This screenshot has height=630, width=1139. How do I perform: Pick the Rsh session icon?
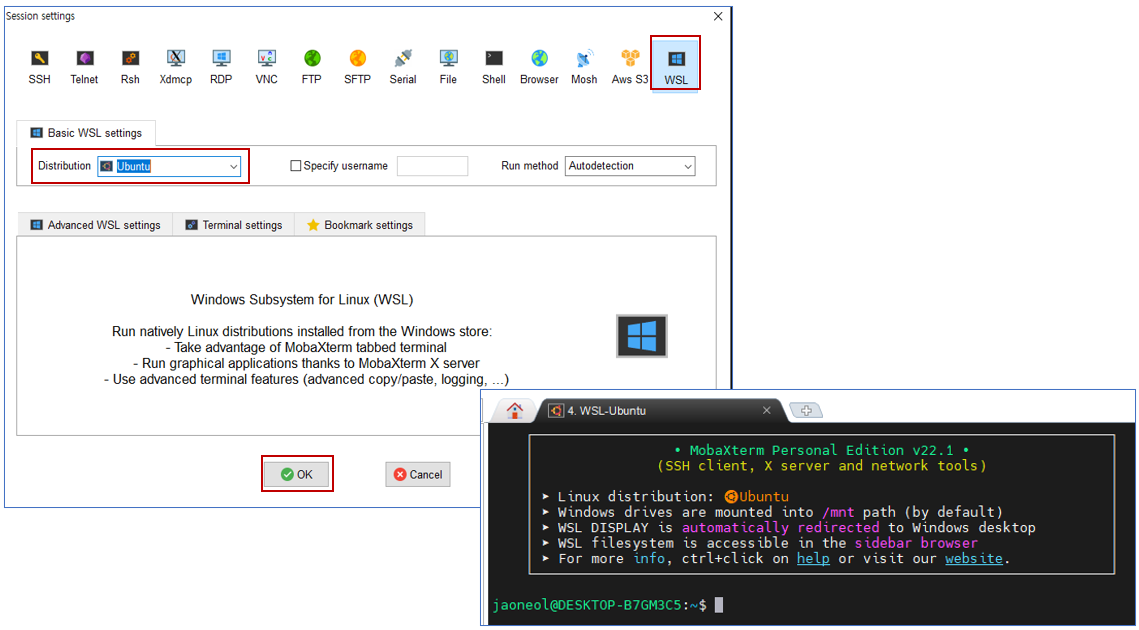point(130,67)
